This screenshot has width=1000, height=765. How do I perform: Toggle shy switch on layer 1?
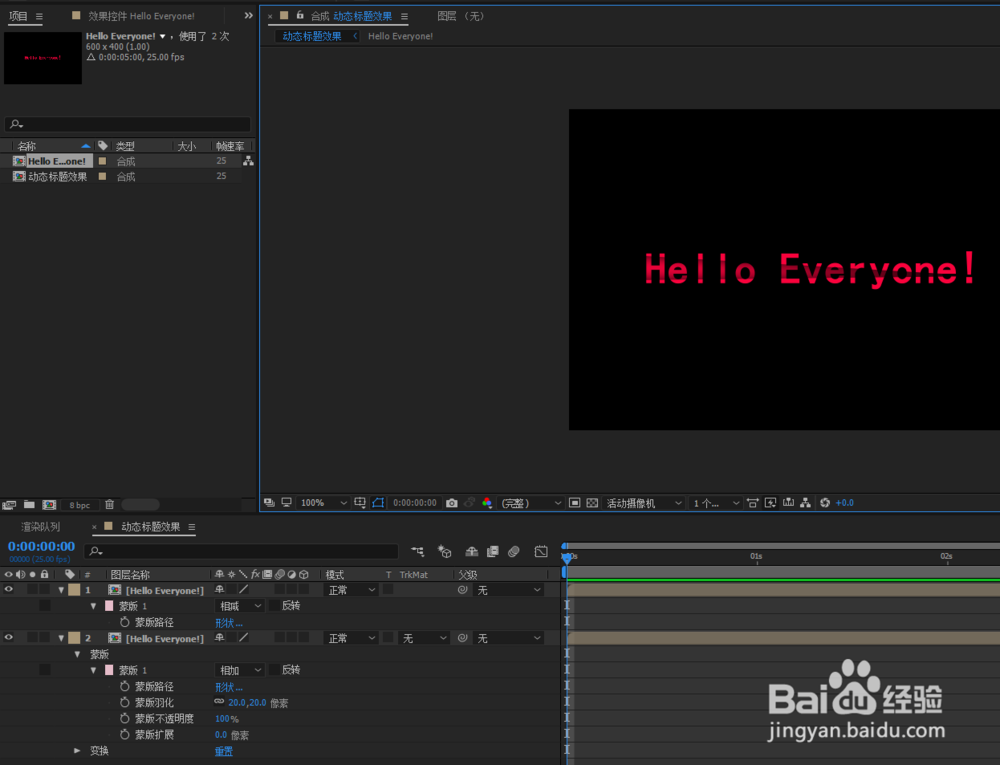[219, 590]
